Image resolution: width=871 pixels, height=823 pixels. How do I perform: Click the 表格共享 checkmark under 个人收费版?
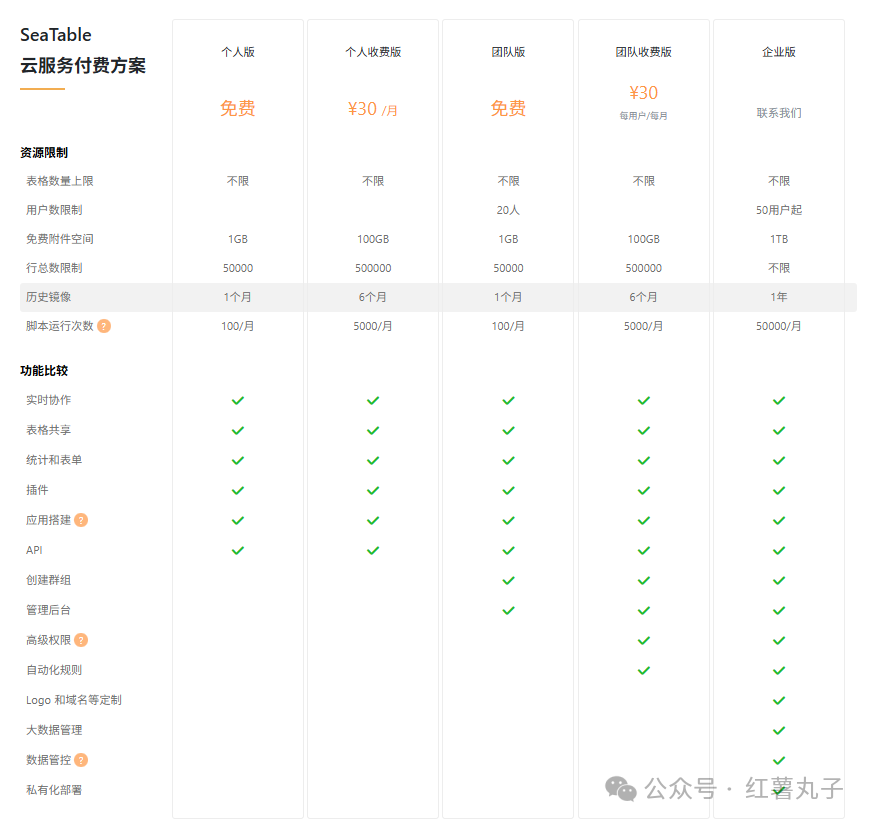(x=373, y=430)
